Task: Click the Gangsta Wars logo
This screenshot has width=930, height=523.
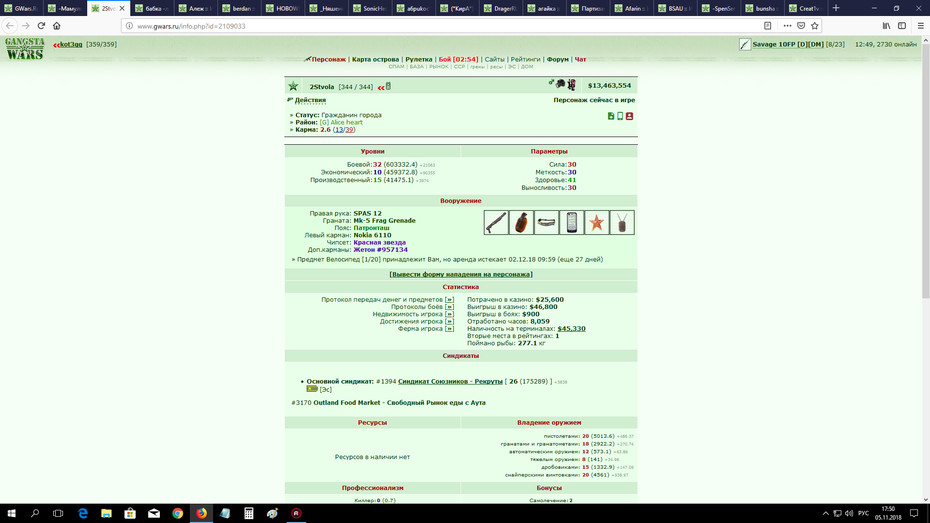Action: tap(24, 49)
